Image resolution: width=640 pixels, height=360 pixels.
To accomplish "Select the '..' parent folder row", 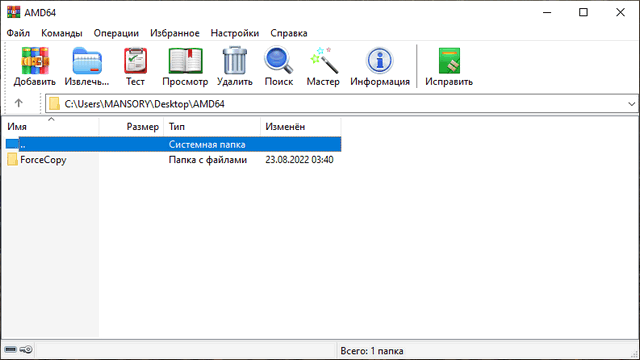I will point(173,144).
